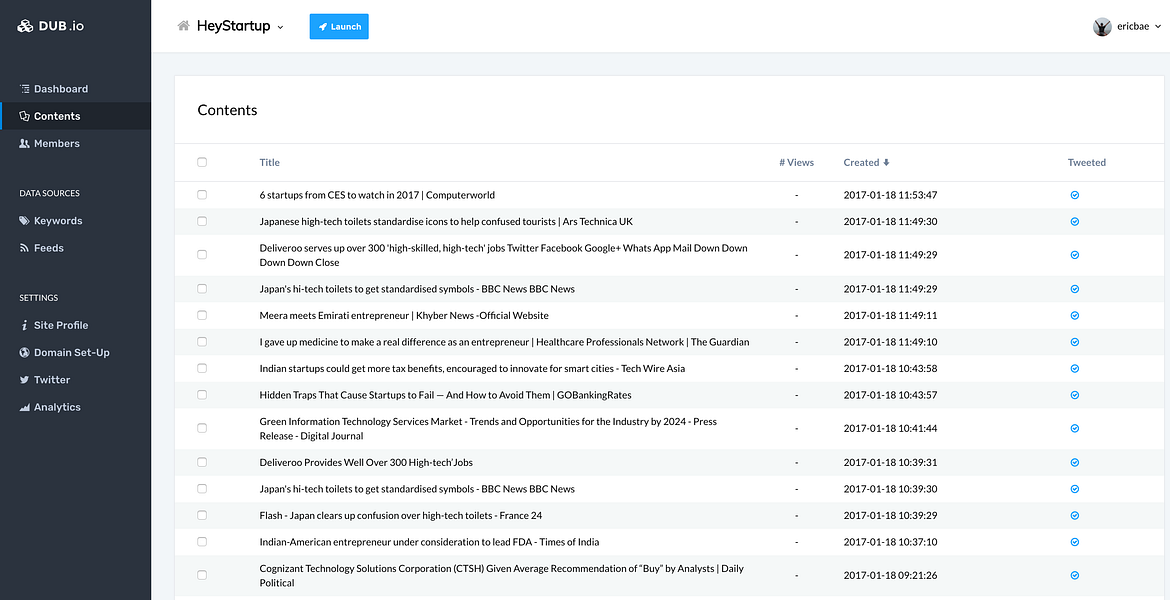Screen dimensions: 1170x600
Task: Click tweeted check icon for Times of India row
Action: click(x=1075, y=542)
